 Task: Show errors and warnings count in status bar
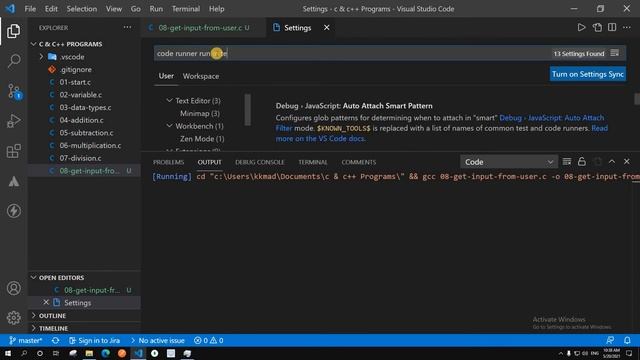tap(209, 340)
